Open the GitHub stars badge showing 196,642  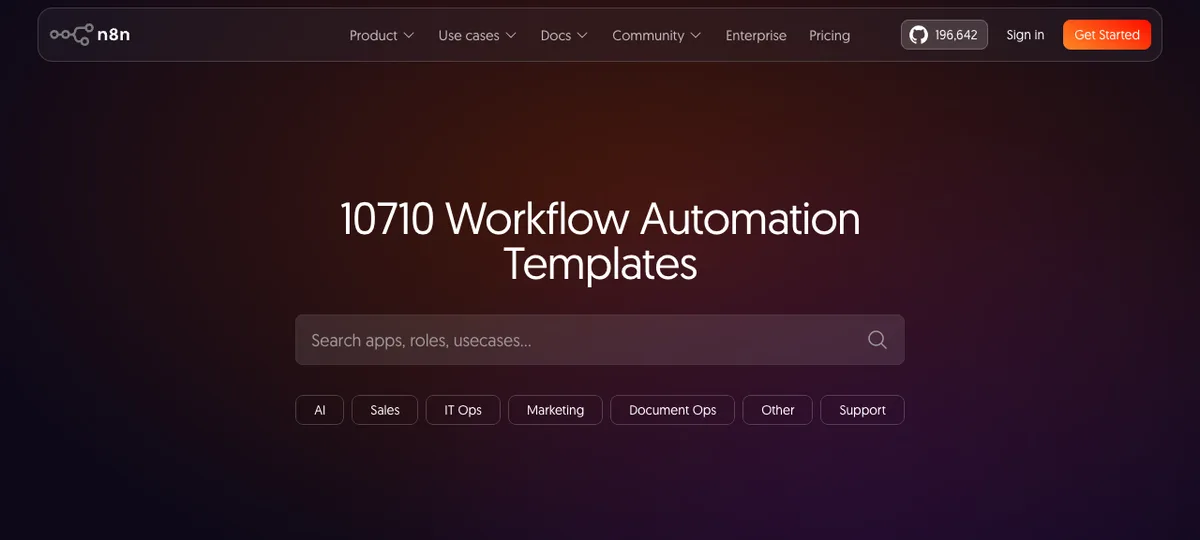click(944, 35)
